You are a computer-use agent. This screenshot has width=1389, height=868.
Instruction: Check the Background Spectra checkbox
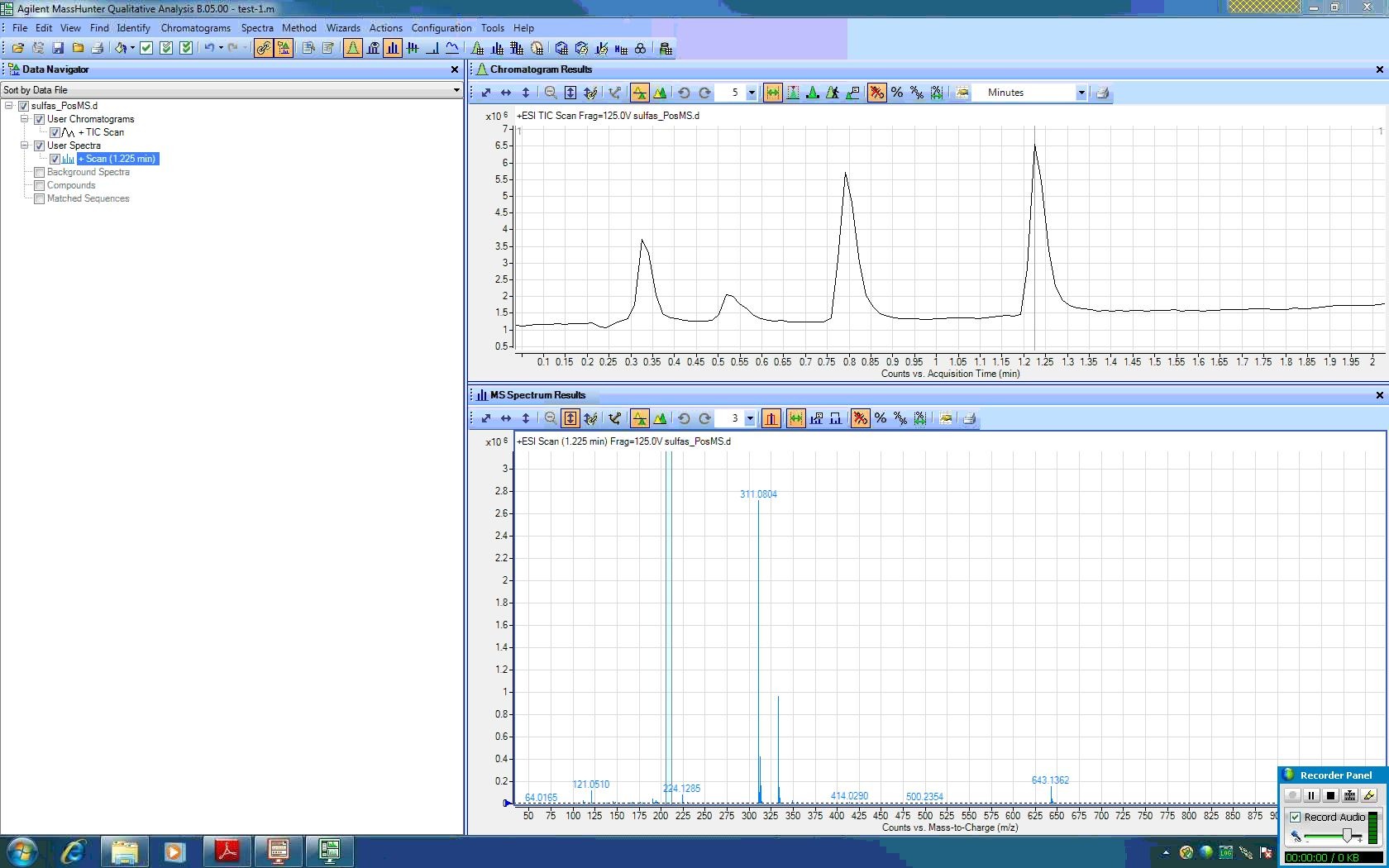point(39,172)
